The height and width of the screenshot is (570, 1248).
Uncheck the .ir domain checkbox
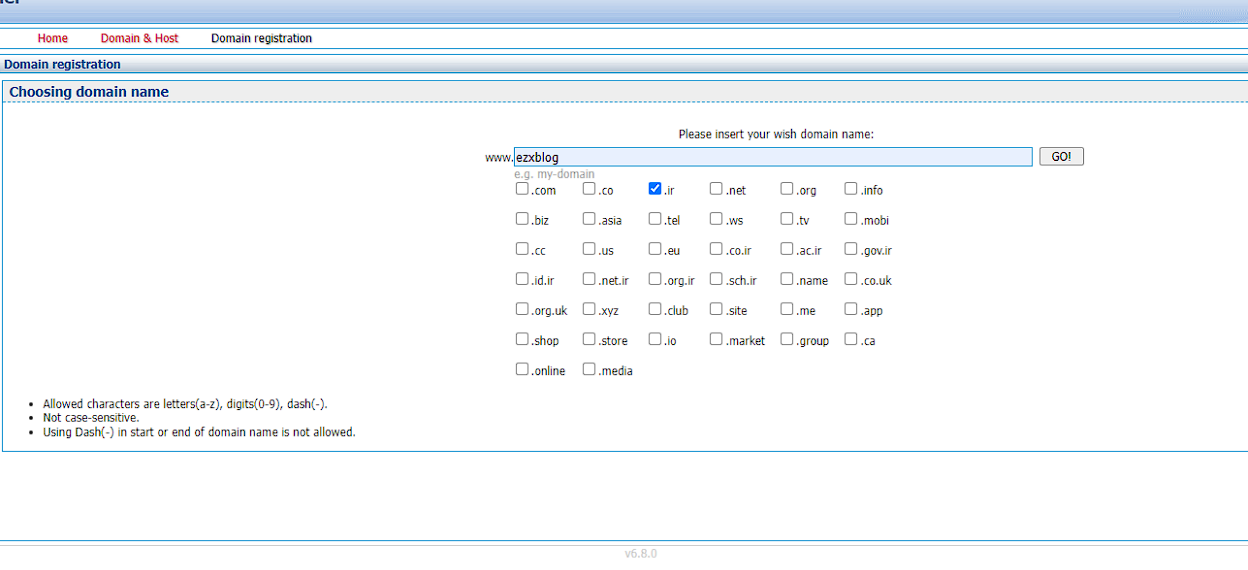pyautogui.click(x=655, y=189)
